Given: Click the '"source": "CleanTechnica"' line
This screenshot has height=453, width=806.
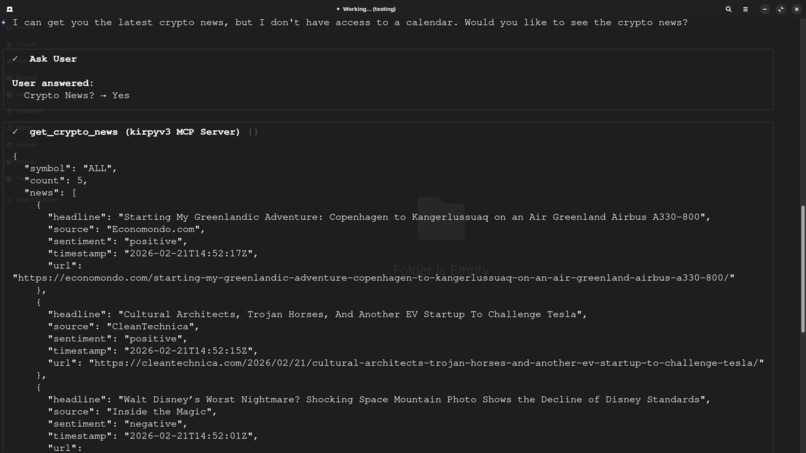Looking at the screenshot, I should [123, 327].
